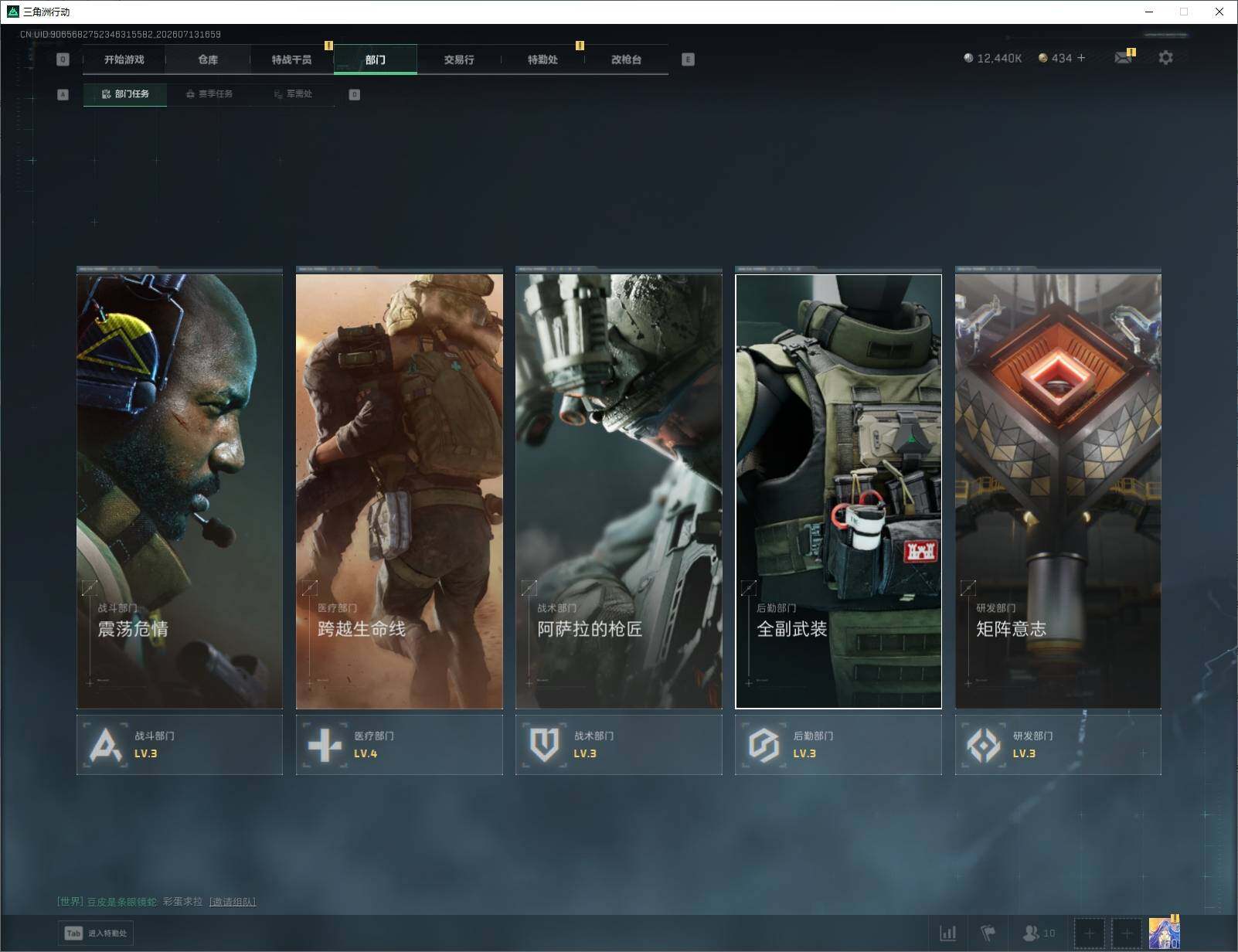Click the Tab 进入特勤处 button
This screenshot has width=1238, height=952.
coord(97,933)
